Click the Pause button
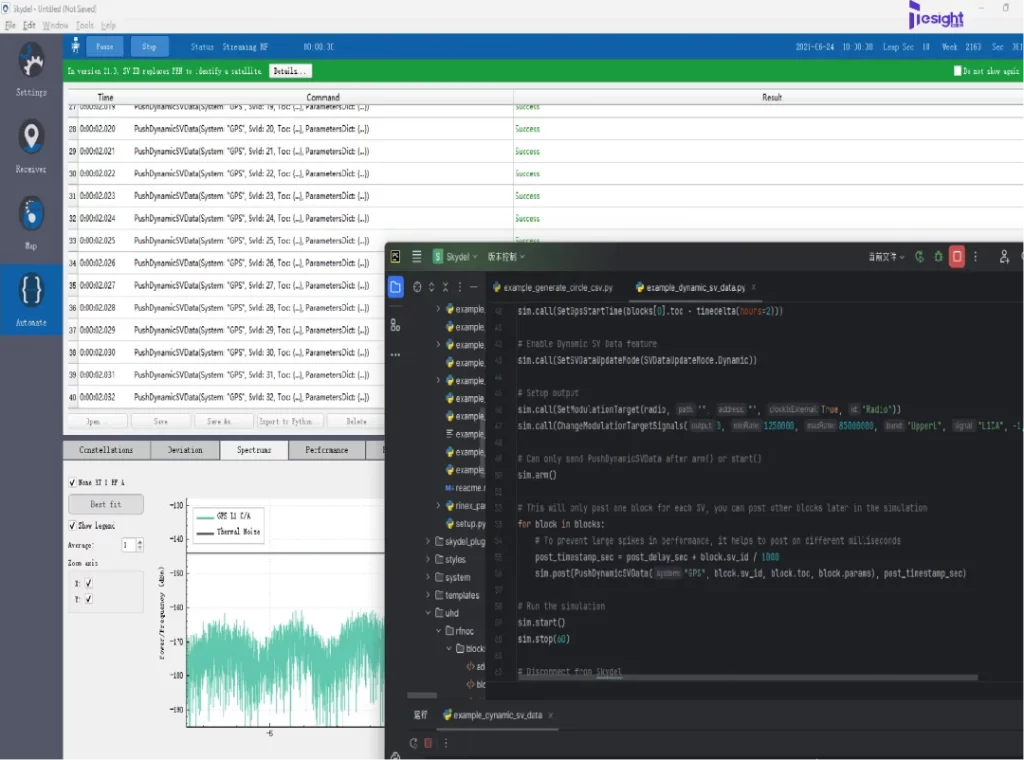1024x760 pixels. tap(104, 46)
